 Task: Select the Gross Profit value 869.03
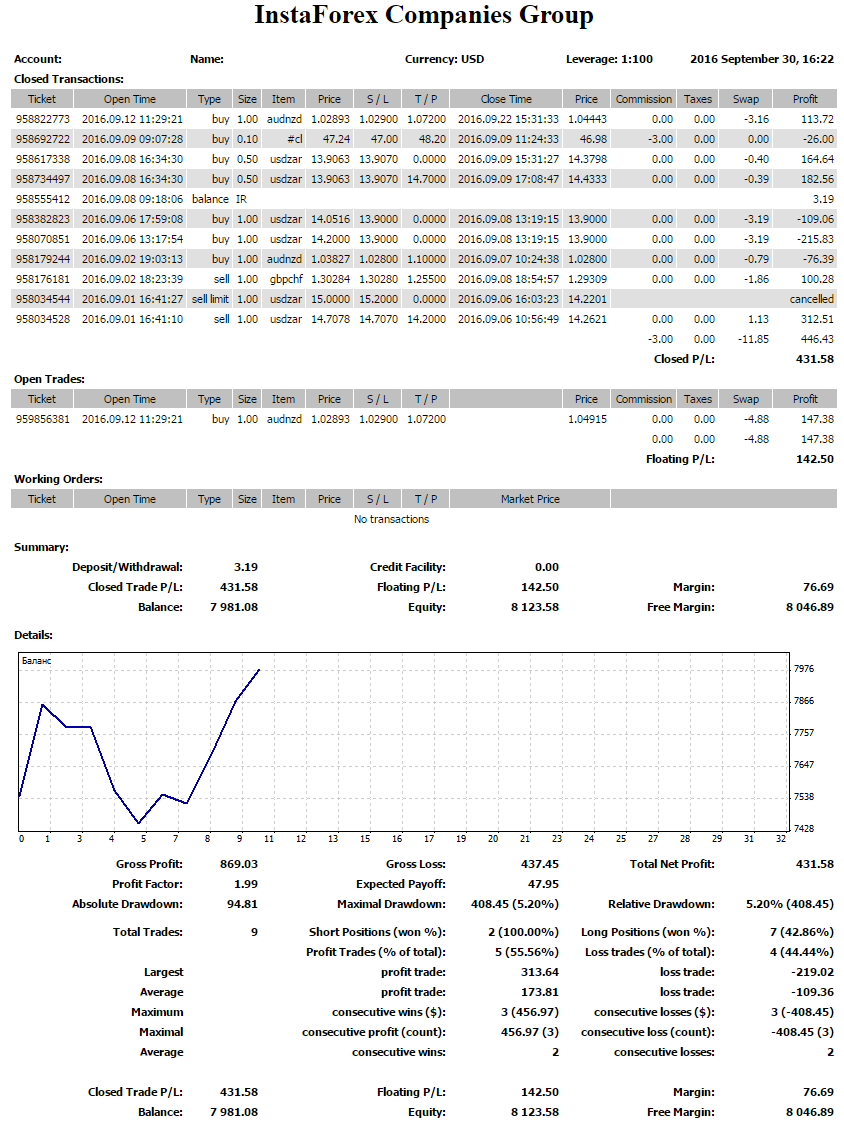(x=239, y=864)
